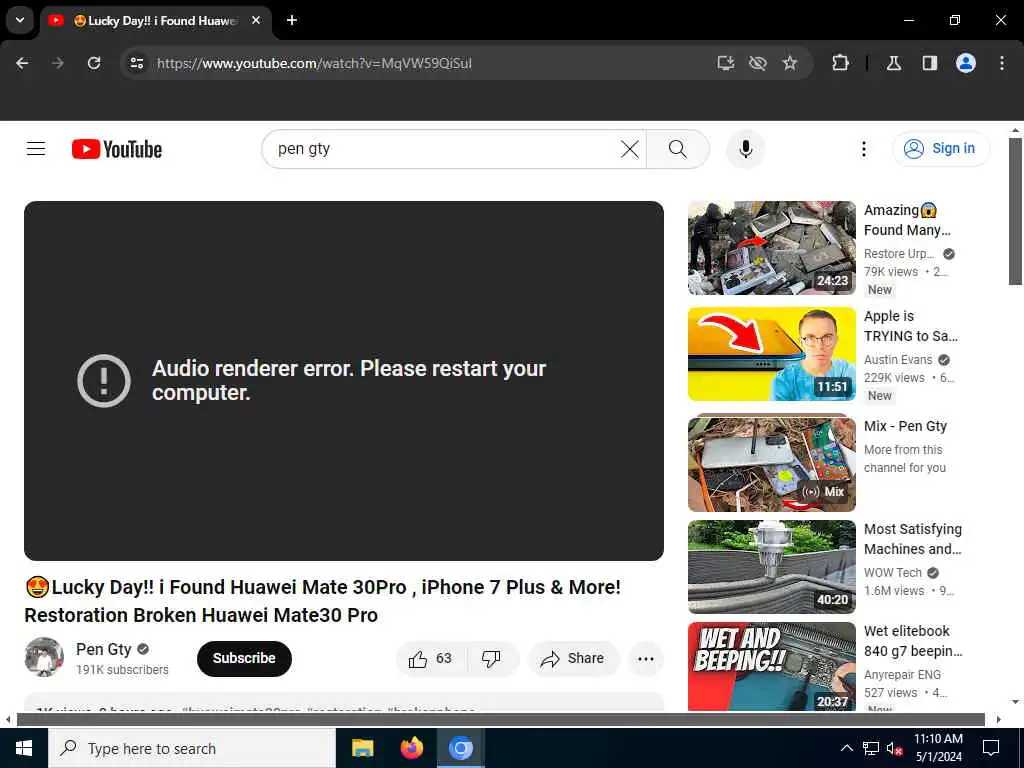Go back to previous page
The height and width of the screenshot is (768, 1024).
[22, 63]
